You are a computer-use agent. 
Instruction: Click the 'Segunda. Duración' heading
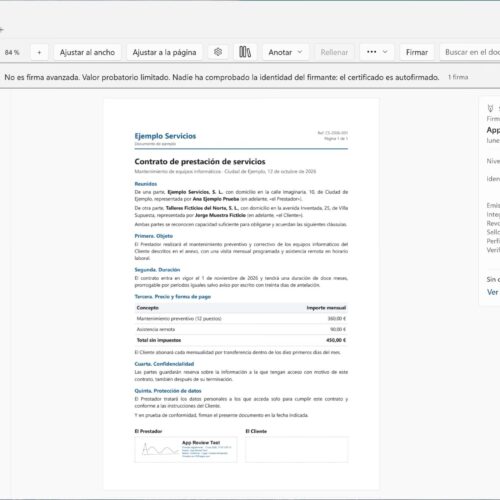coord(157,269)
